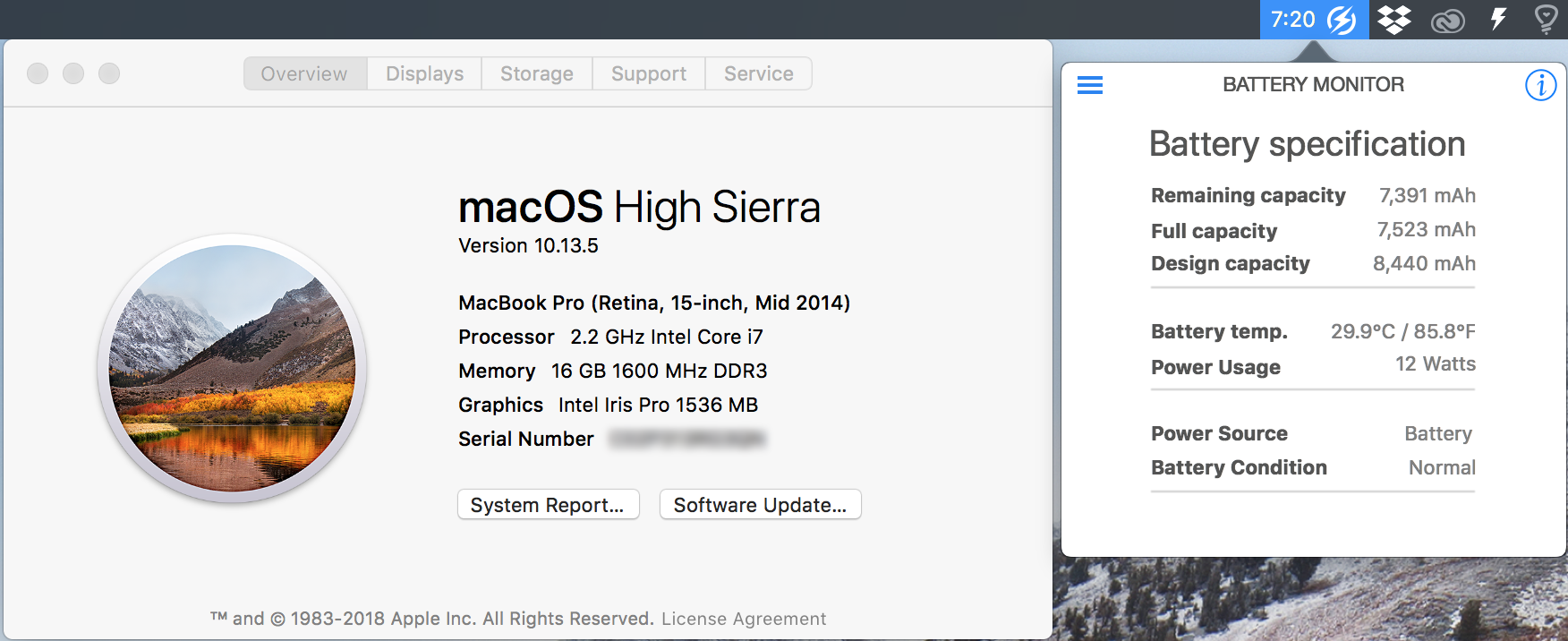Click the Apple copyright notice text

(432, 619)
